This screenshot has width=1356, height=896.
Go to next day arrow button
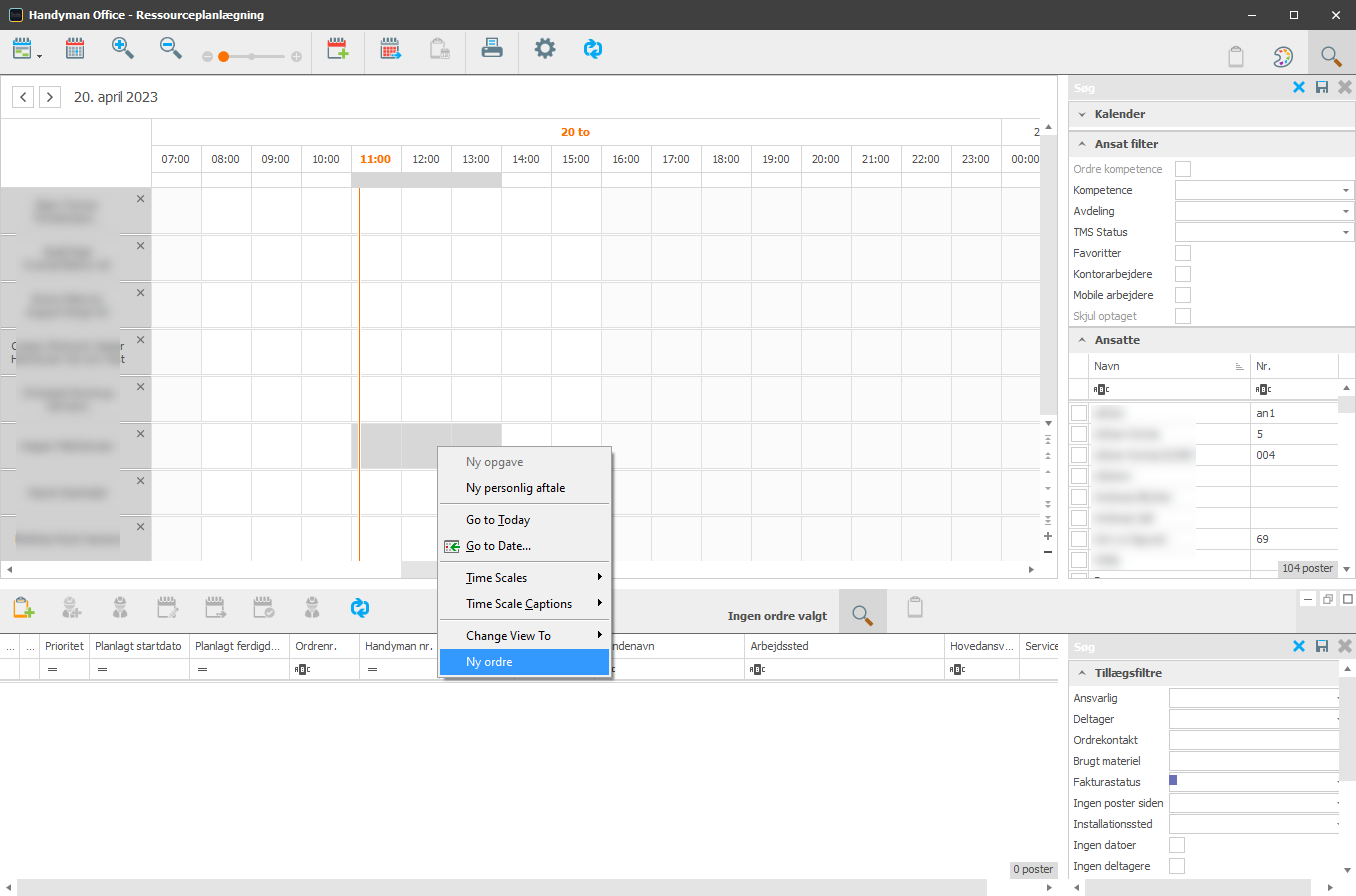50,97
